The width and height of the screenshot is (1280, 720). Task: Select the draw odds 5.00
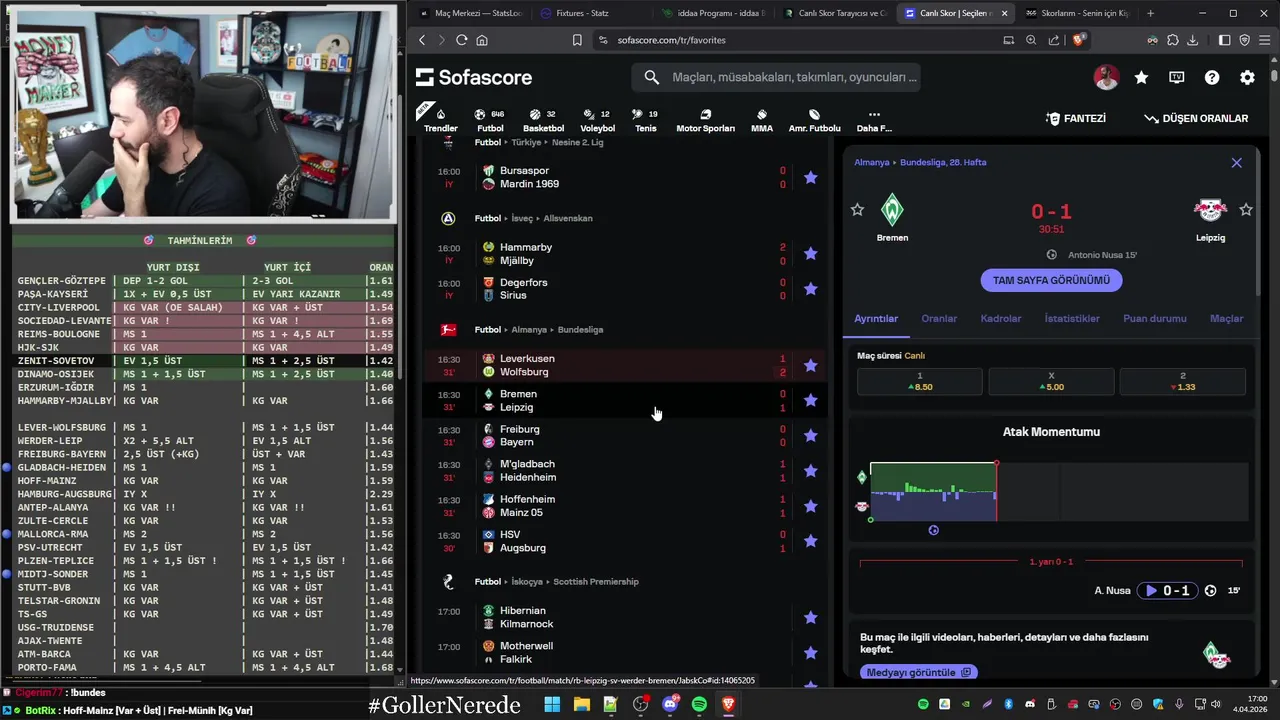tap(1051, 381)
